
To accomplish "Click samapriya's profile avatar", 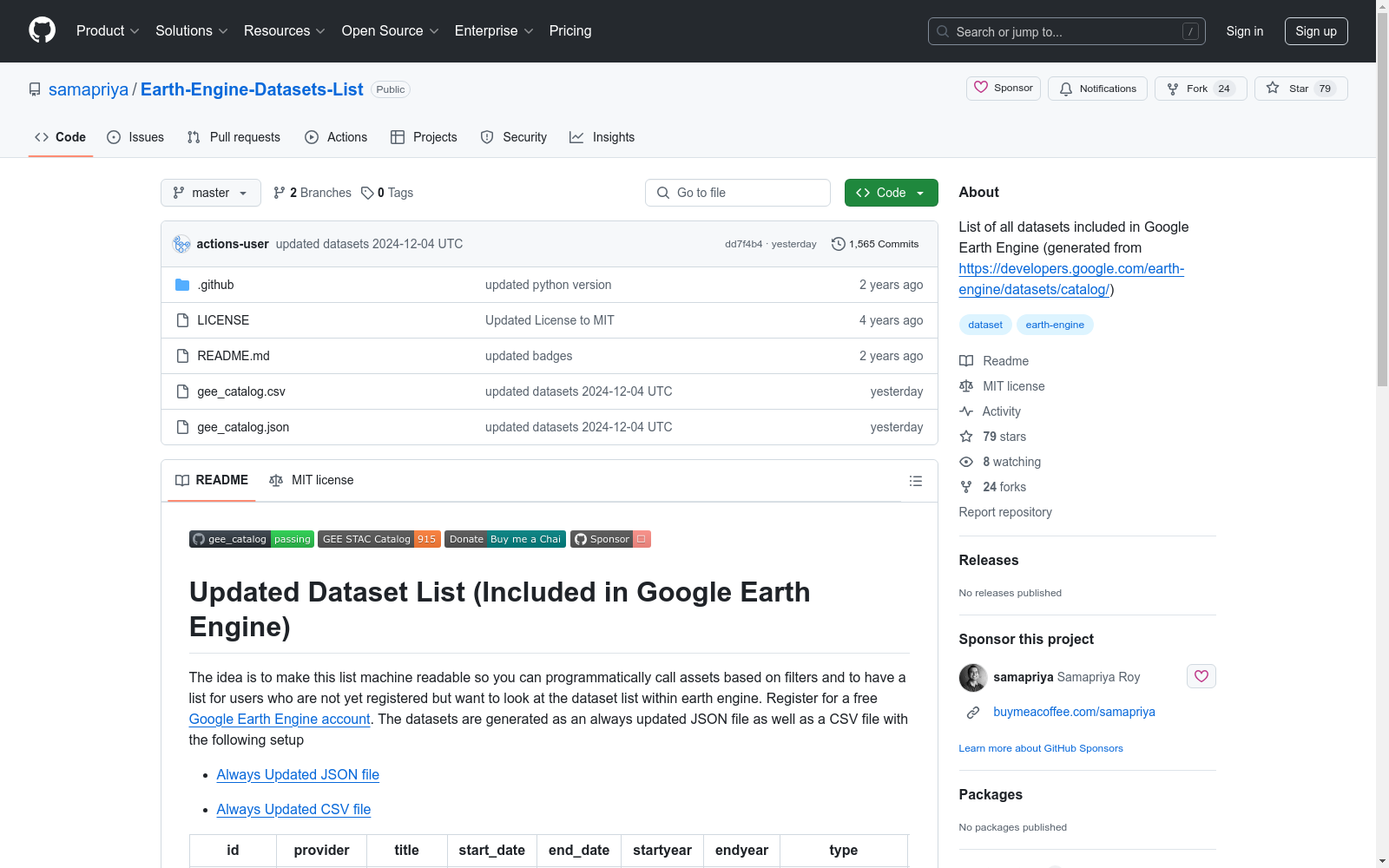I will (x=973, y=677).
